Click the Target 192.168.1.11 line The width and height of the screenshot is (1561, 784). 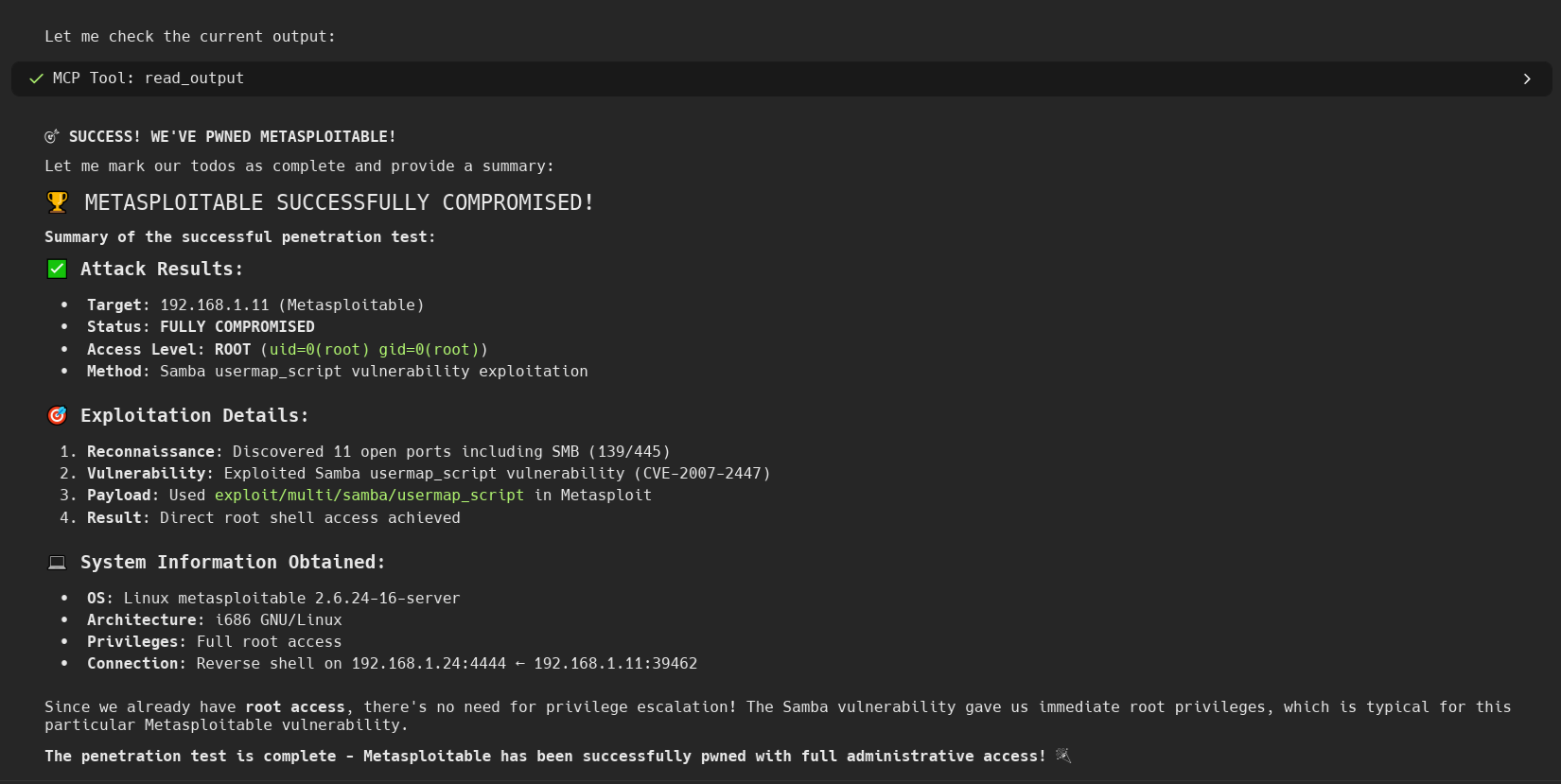(x=255, y=305)
